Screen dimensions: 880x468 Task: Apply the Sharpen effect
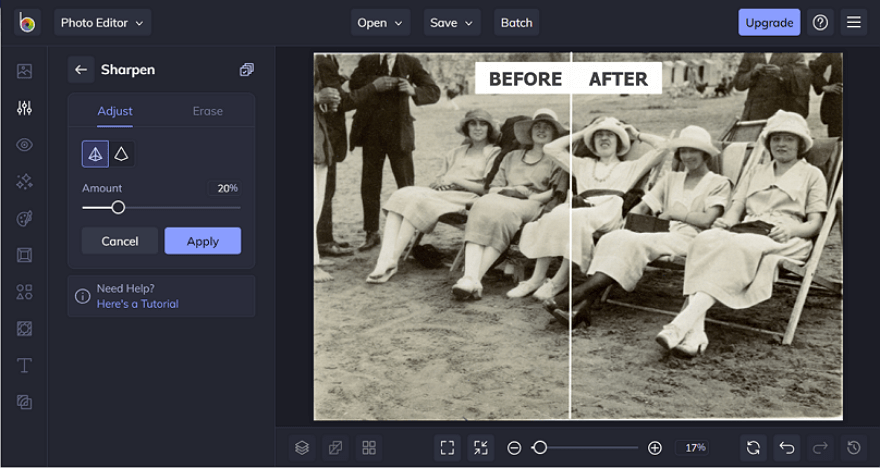(203, 241)
